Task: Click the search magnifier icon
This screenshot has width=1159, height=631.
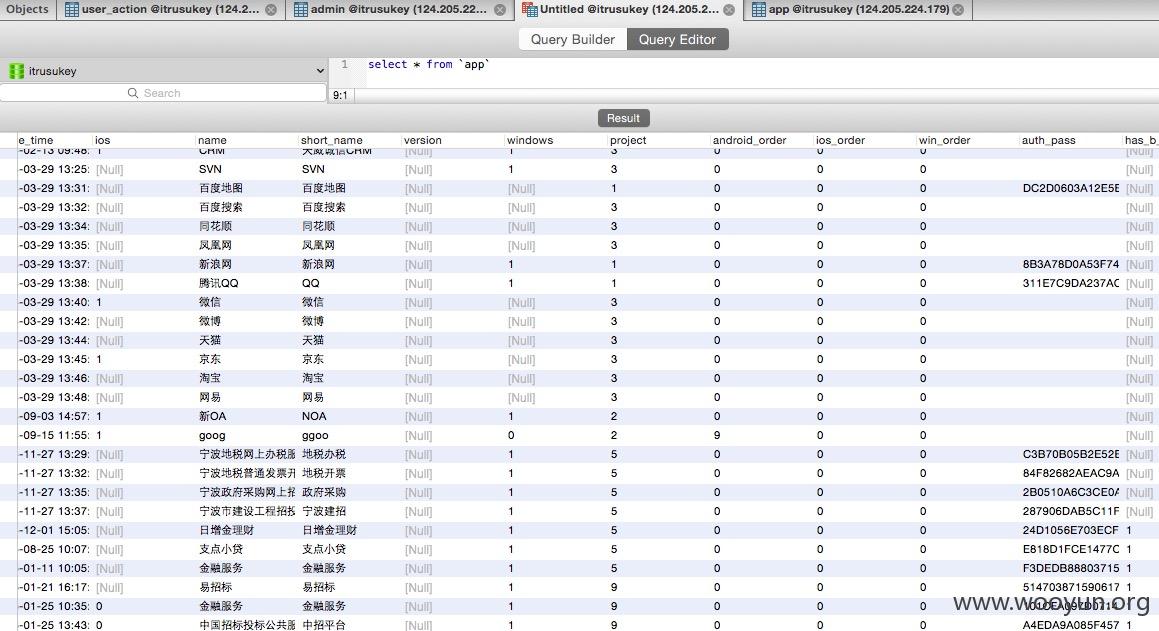Action: point(133,93)
